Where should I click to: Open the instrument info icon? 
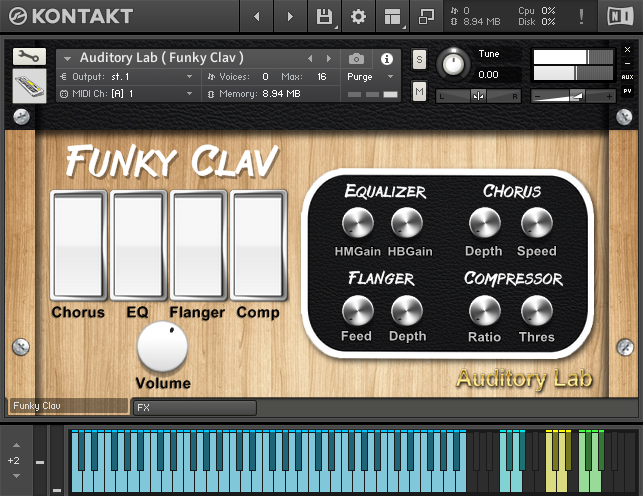tap(387, 58)
